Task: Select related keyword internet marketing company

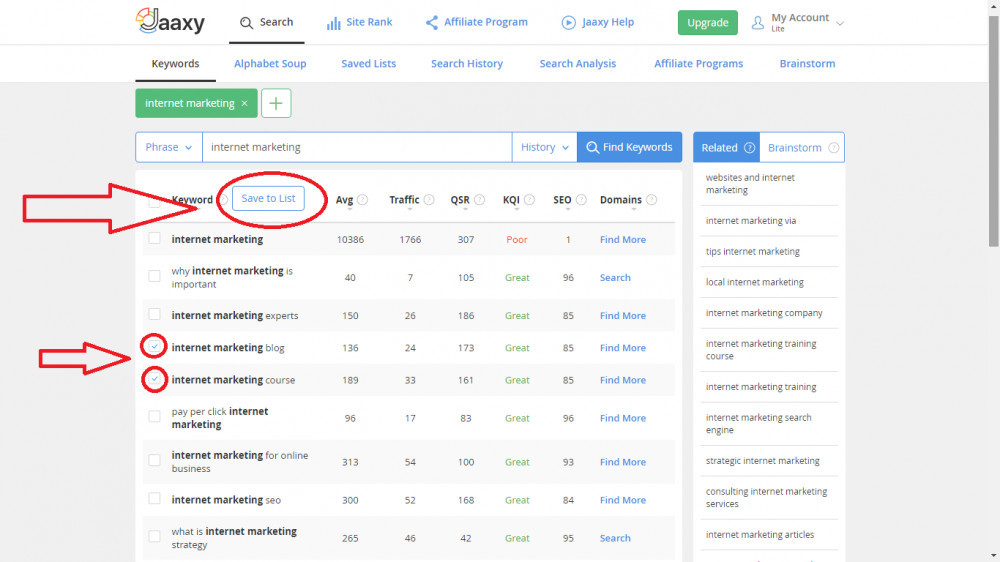Action: 764,313
